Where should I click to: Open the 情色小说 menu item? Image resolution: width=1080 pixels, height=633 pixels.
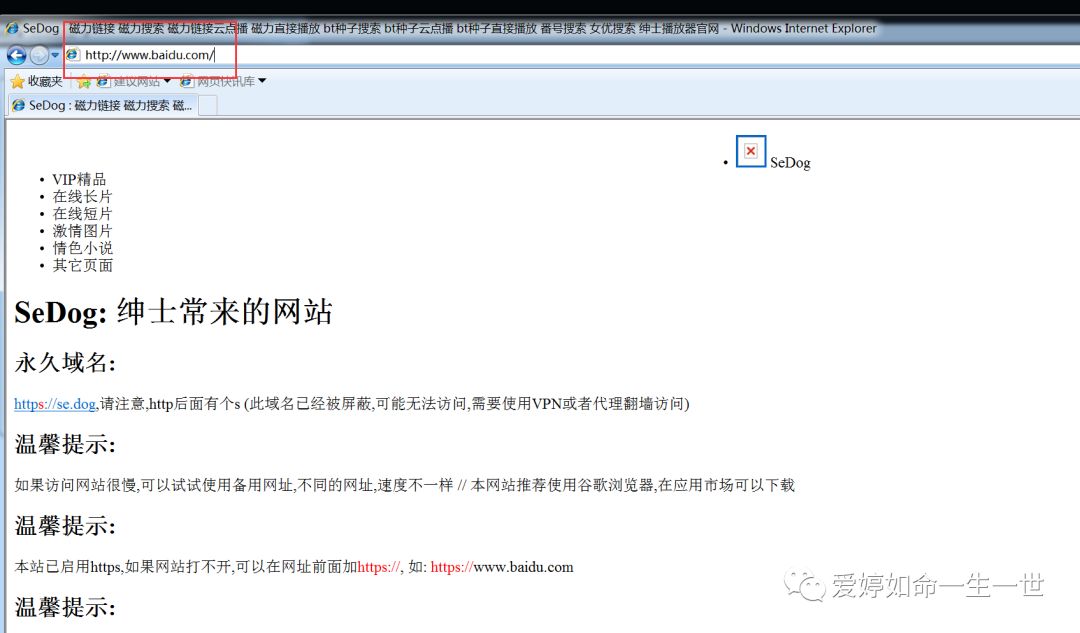(82, 248)
